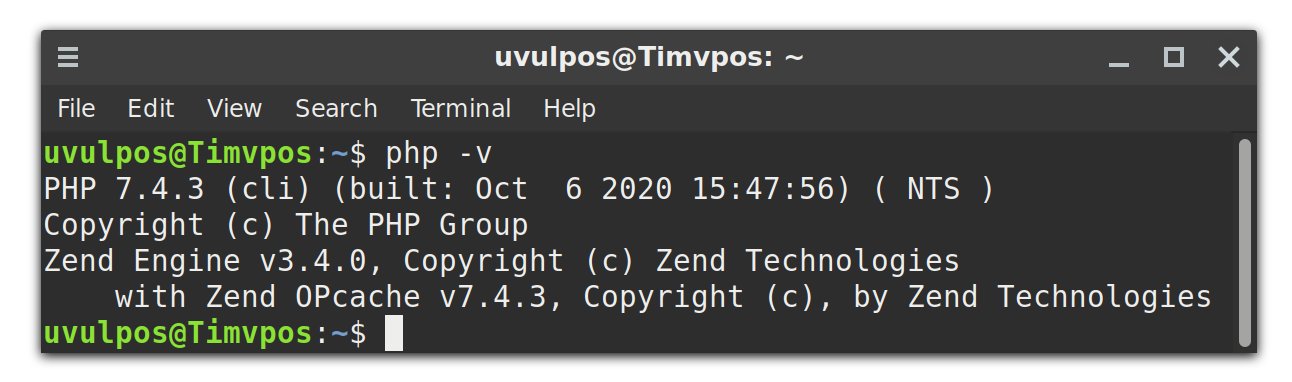Open the Search menu
The image size is (1292, 382).
[336, 108]
